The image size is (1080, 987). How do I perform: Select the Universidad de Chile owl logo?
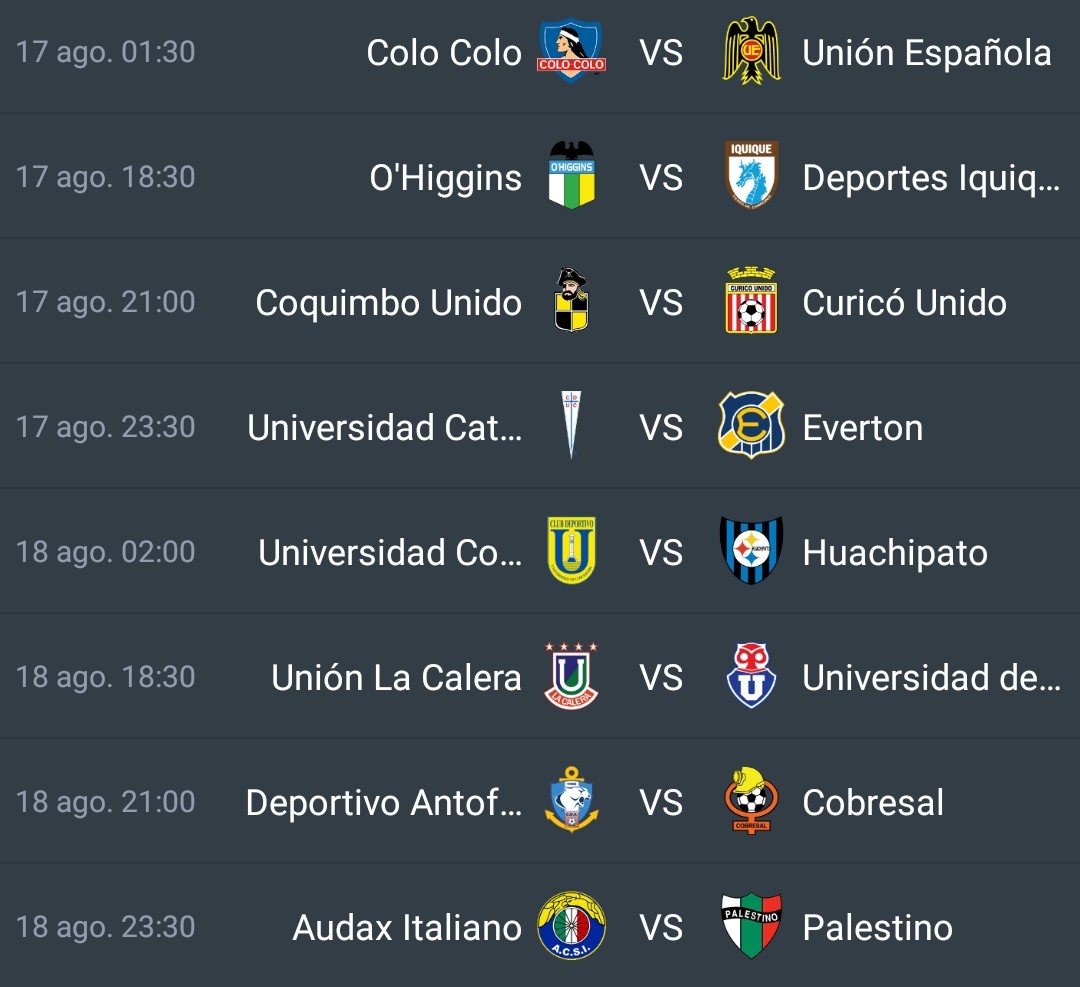(x=751, y=676)
